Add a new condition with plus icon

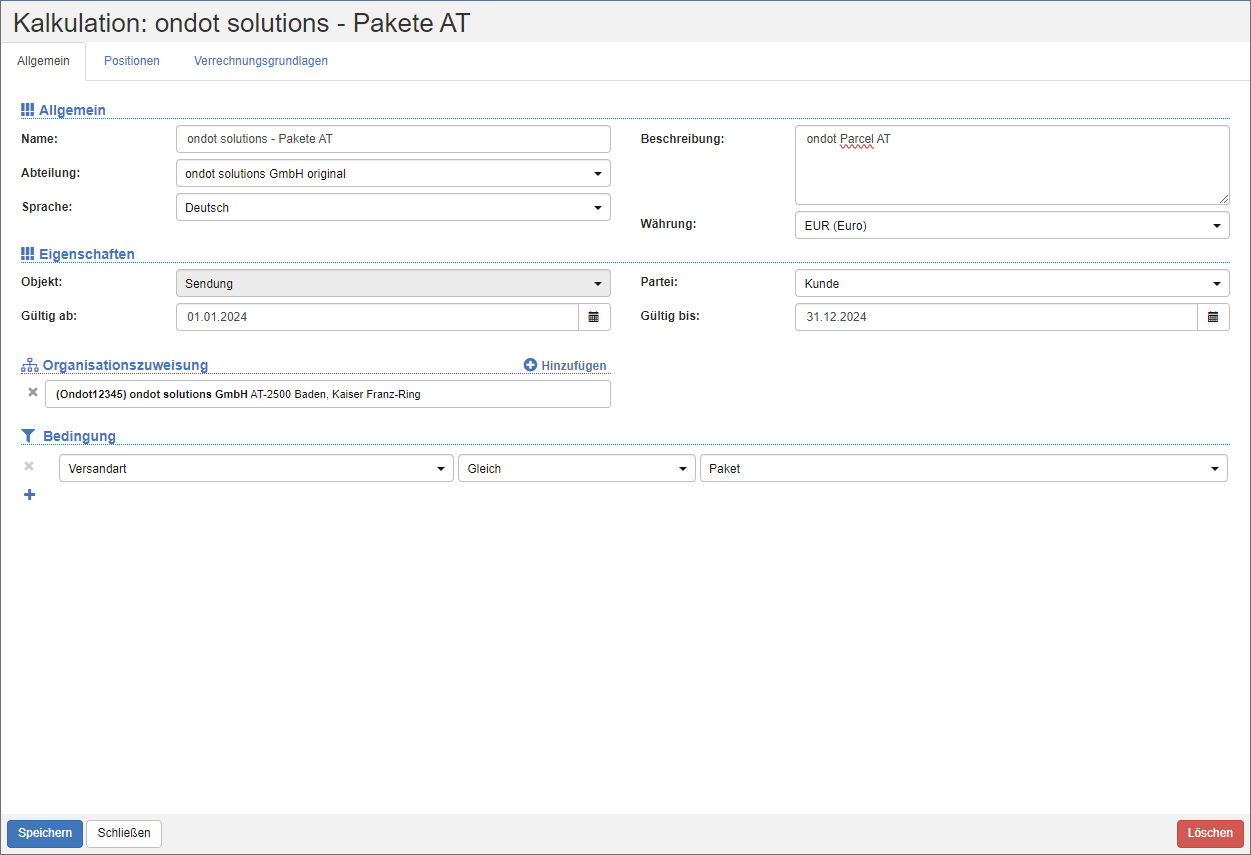[x=29, y=494]
